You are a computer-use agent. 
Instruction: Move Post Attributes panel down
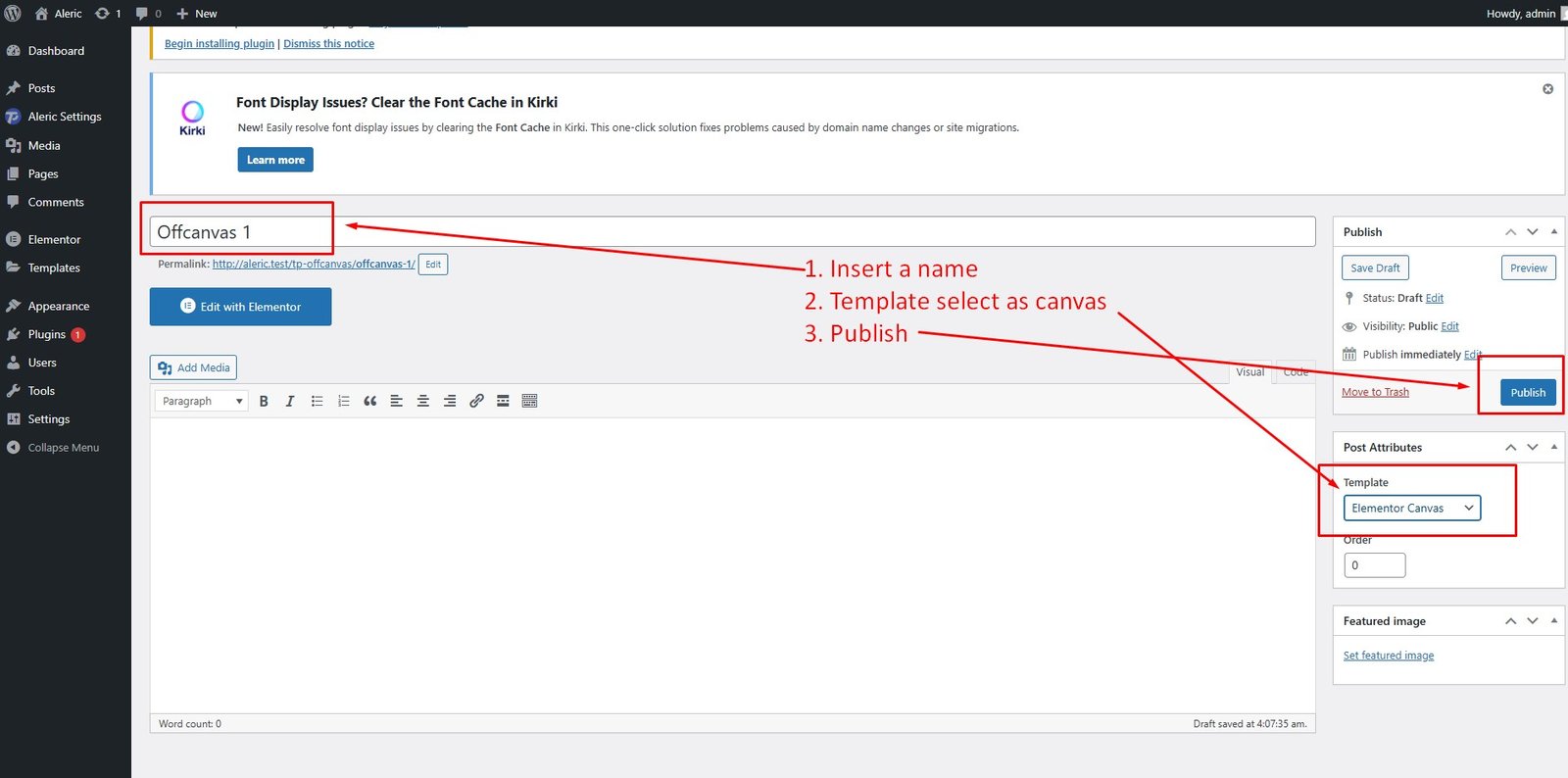(1533, 448)
